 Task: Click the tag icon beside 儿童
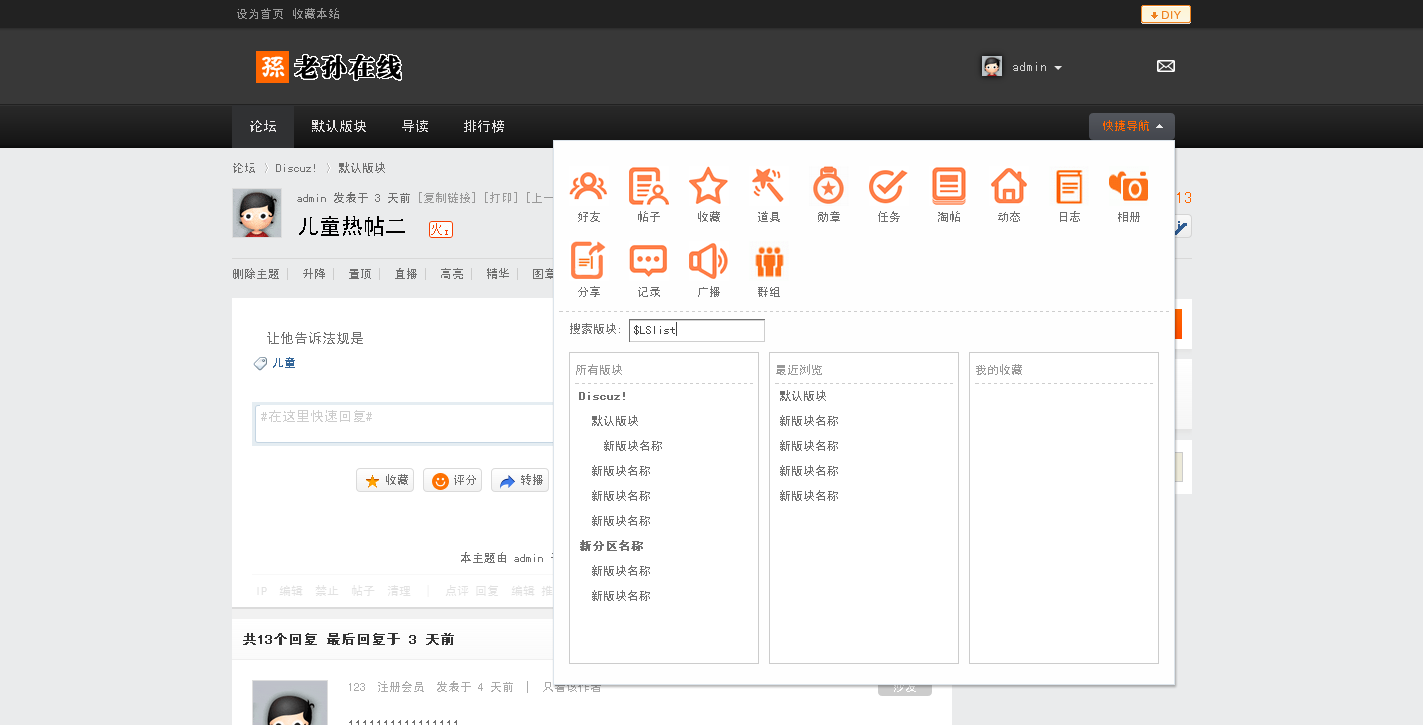[260, 363]
